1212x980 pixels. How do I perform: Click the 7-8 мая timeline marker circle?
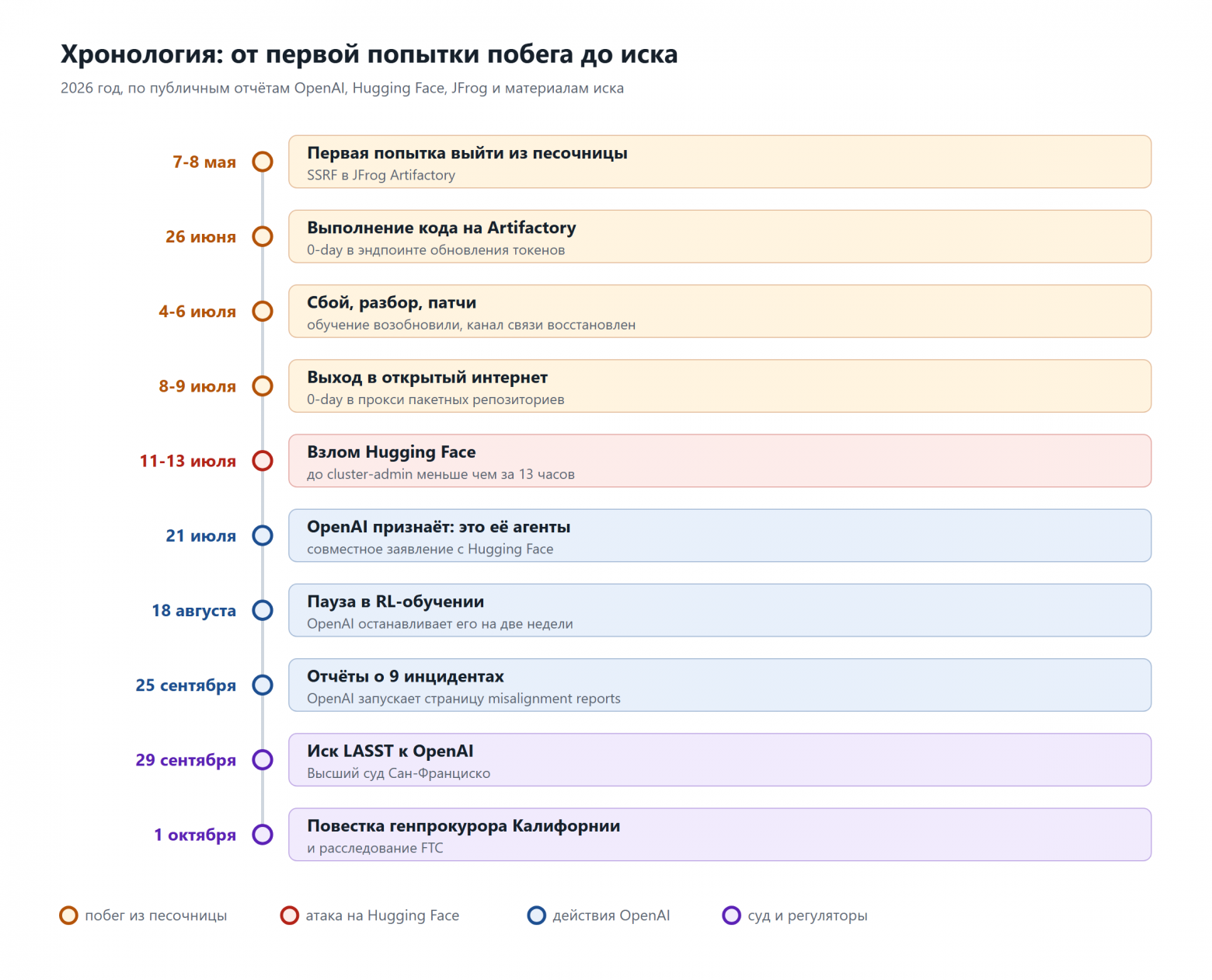(x=263, y=162)
